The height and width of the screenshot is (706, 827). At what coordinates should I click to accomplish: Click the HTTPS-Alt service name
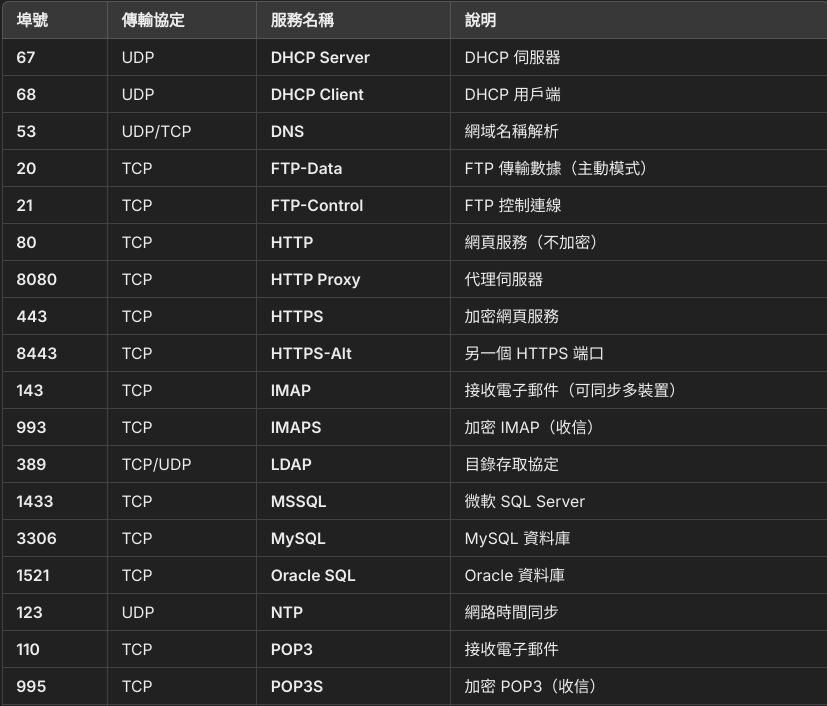point(311,353)
